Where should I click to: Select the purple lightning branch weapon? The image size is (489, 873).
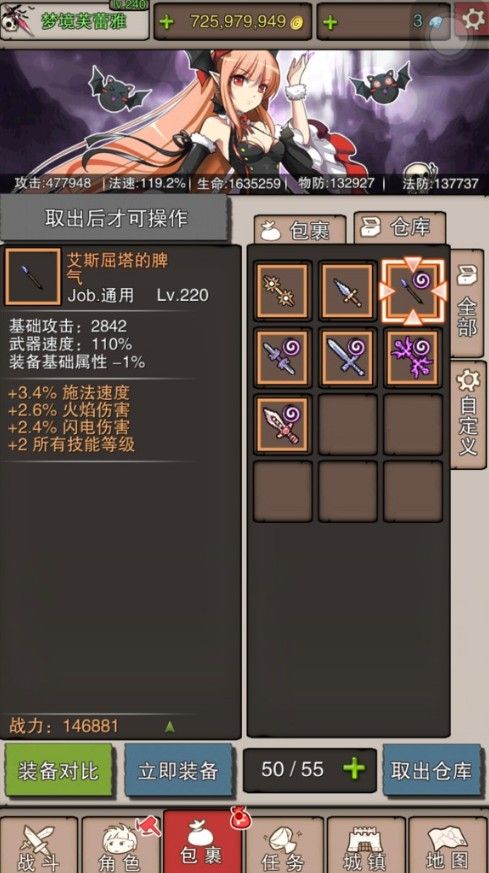point(413,357)
